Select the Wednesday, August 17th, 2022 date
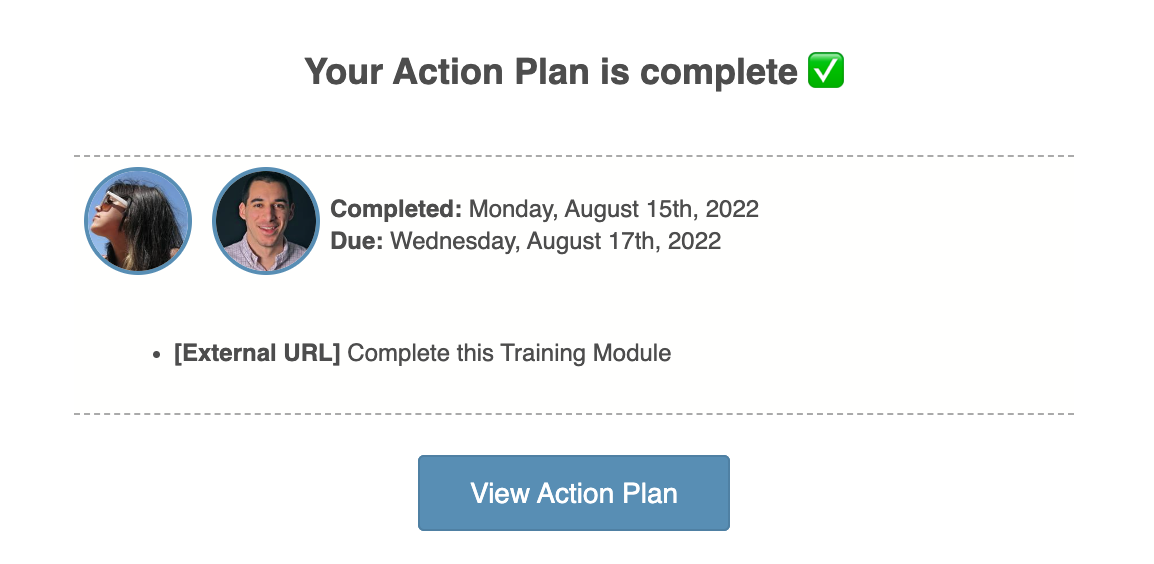Image resolution: width=1154 pixels, height=564 pixels. pos(555,241)
